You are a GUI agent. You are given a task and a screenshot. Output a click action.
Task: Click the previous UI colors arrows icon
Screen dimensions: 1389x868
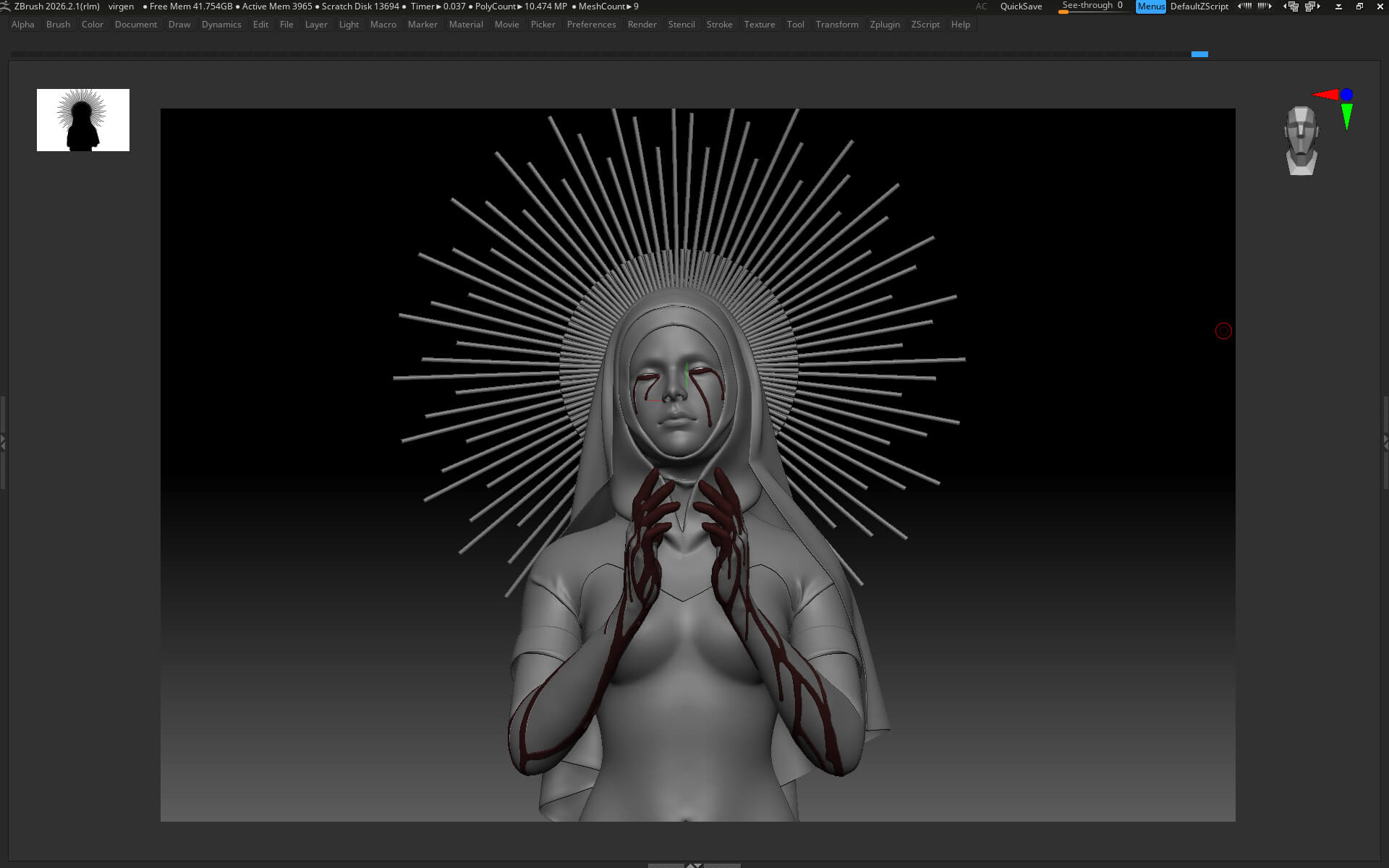pyautogui.click(x=1244, y=6)
